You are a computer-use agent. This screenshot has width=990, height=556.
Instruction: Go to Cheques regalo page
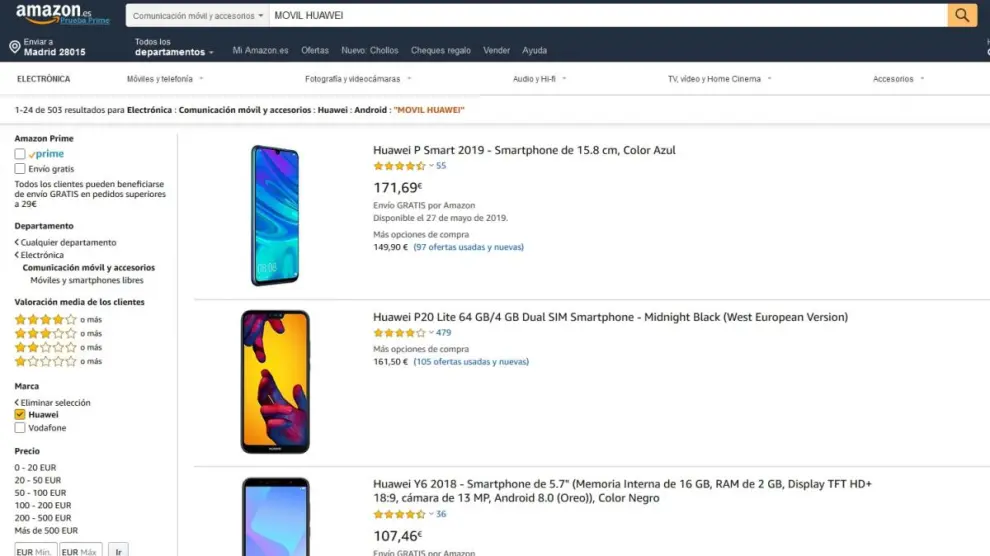pos(440,51)
